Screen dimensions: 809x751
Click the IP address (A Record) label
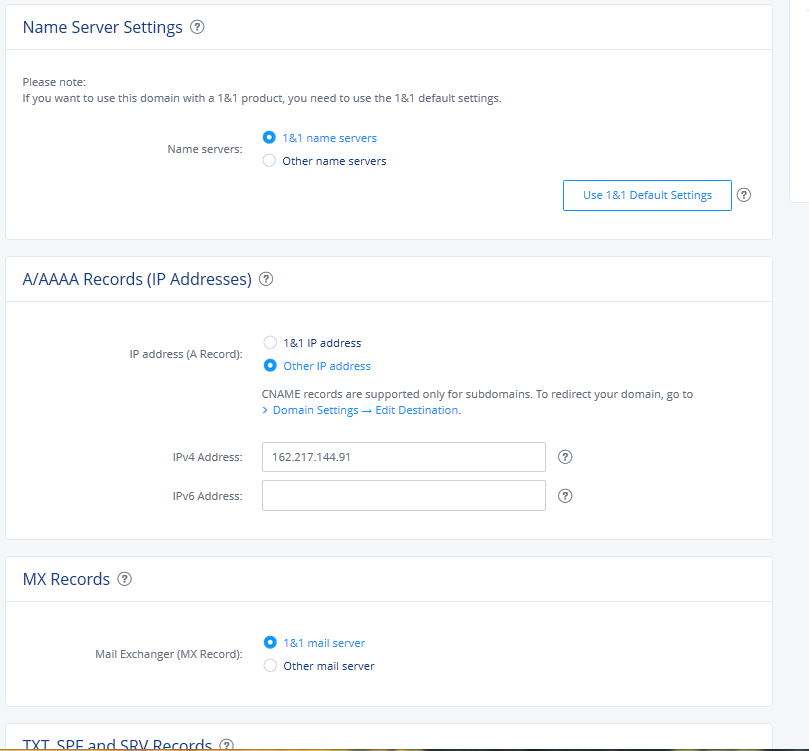click(x=186, y=354)
